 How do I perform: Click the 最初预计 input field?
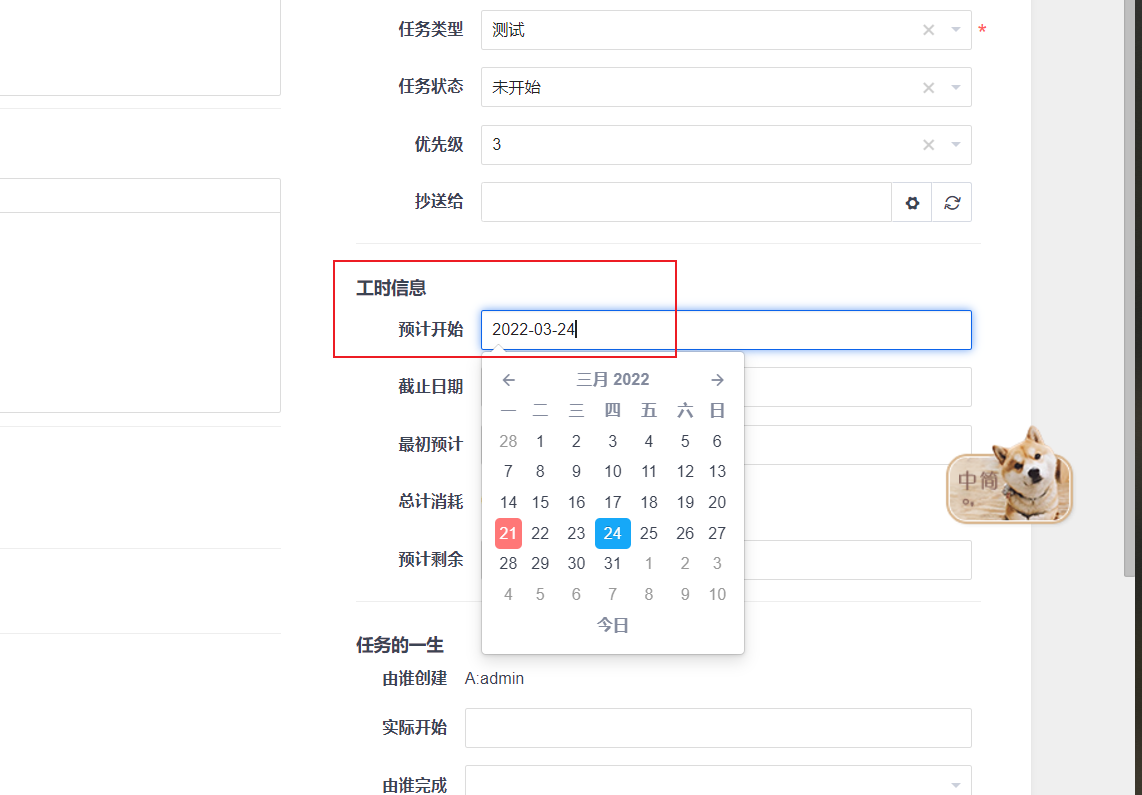click(x=857, y=445)
